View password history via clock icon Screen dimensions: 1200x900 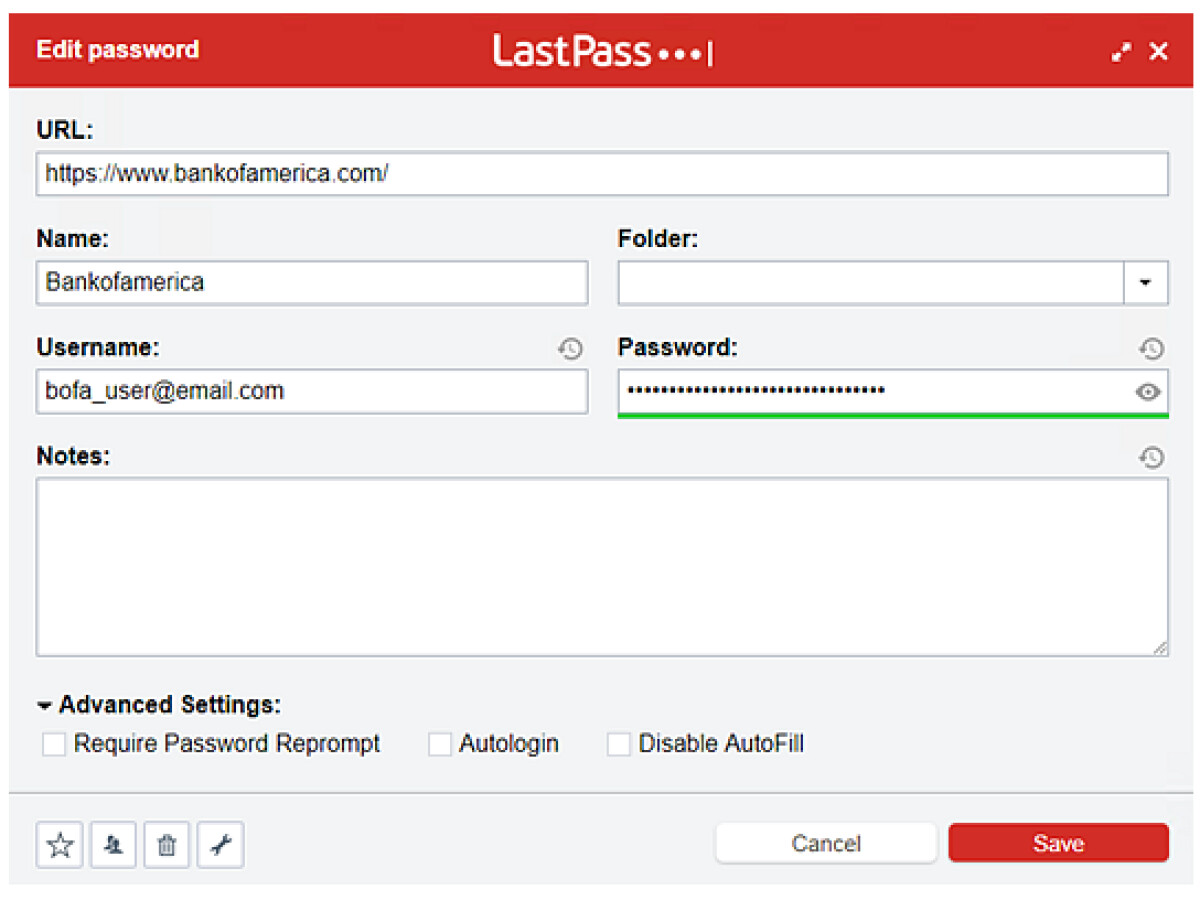tap(1152, 349)
